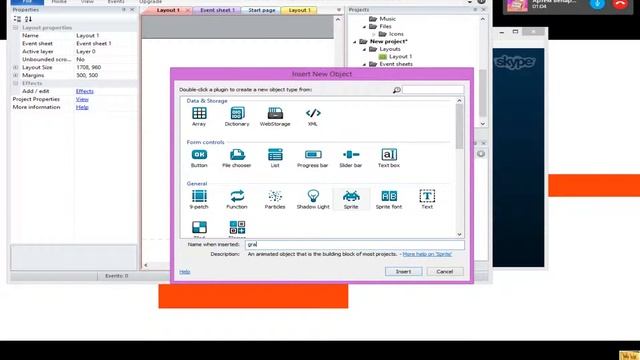Click plugin list scroll down arrow
Viewport: 640px width, 360px height.
[459, 234]
